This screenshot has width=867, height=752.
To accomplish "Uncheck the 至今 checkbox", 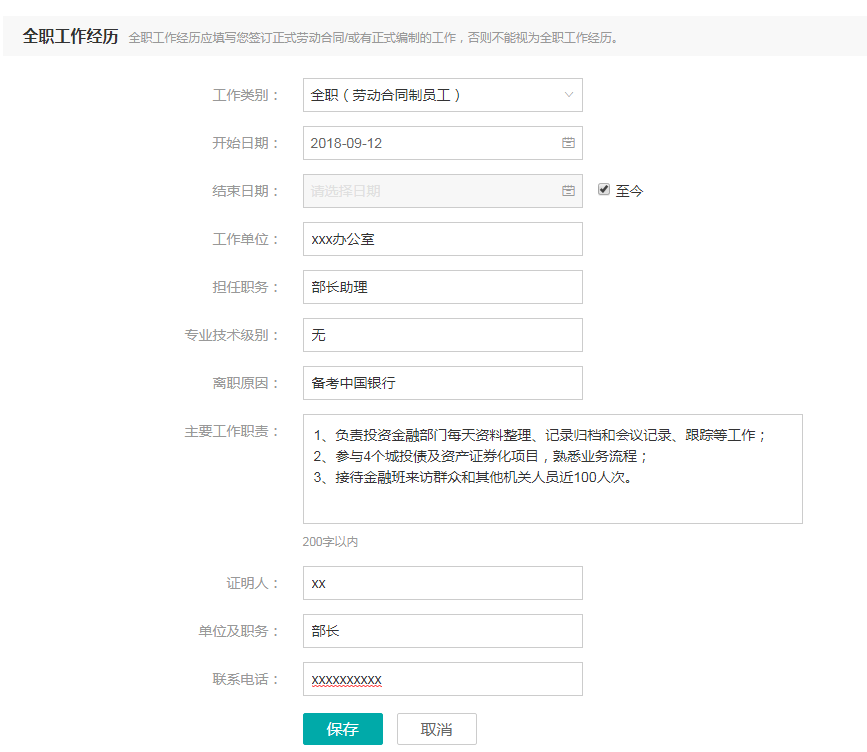I will (x=604, y=189).
